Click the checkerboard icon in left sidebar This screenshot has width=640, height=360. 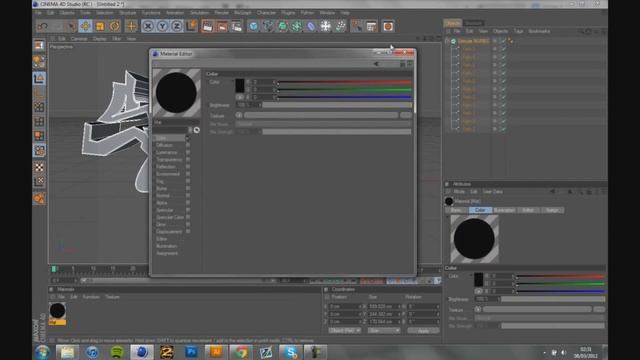pos(39,167)
